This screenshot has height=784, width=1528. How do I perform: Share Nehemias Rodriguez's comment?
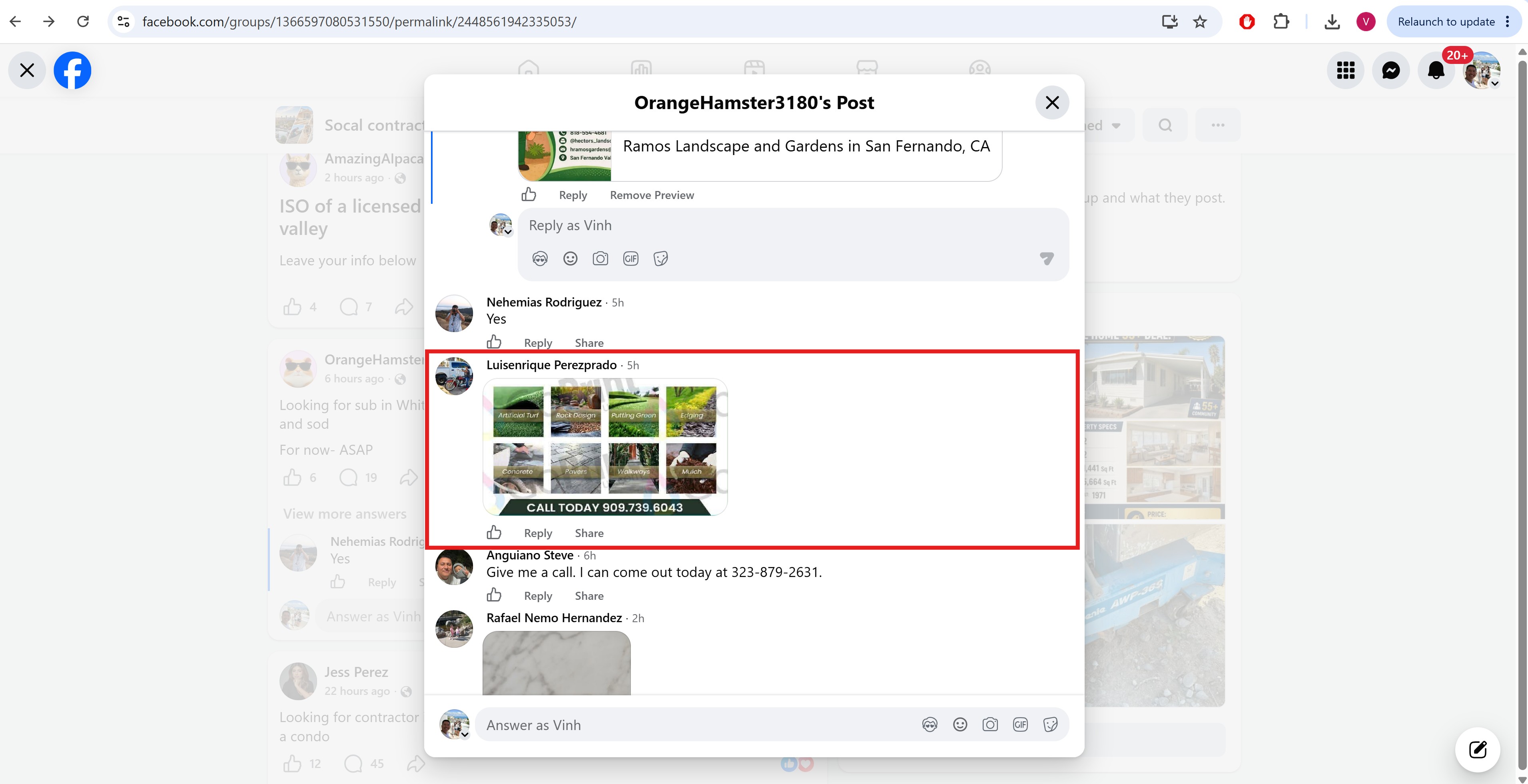click(x=589, y=343)
